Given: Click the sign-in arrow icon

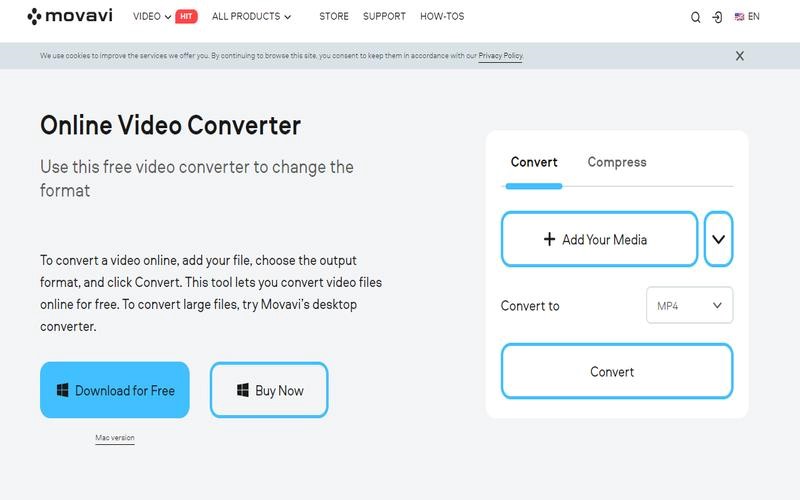Looking at the screenshot, I should pos(717,17).
